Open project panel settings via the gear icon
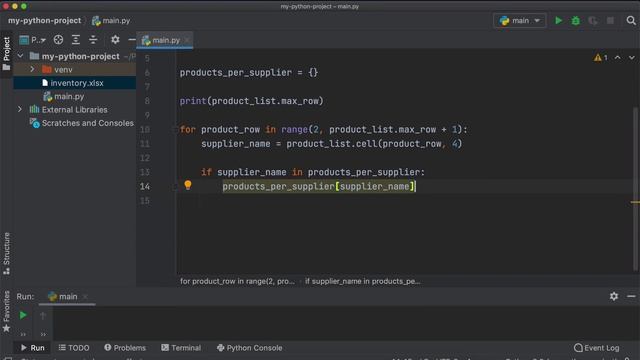 point(115,40)
